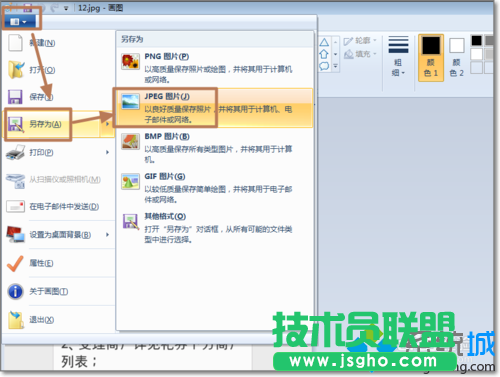
Task: Open Properties (属性) menu entry
Action: click(41, 263)
